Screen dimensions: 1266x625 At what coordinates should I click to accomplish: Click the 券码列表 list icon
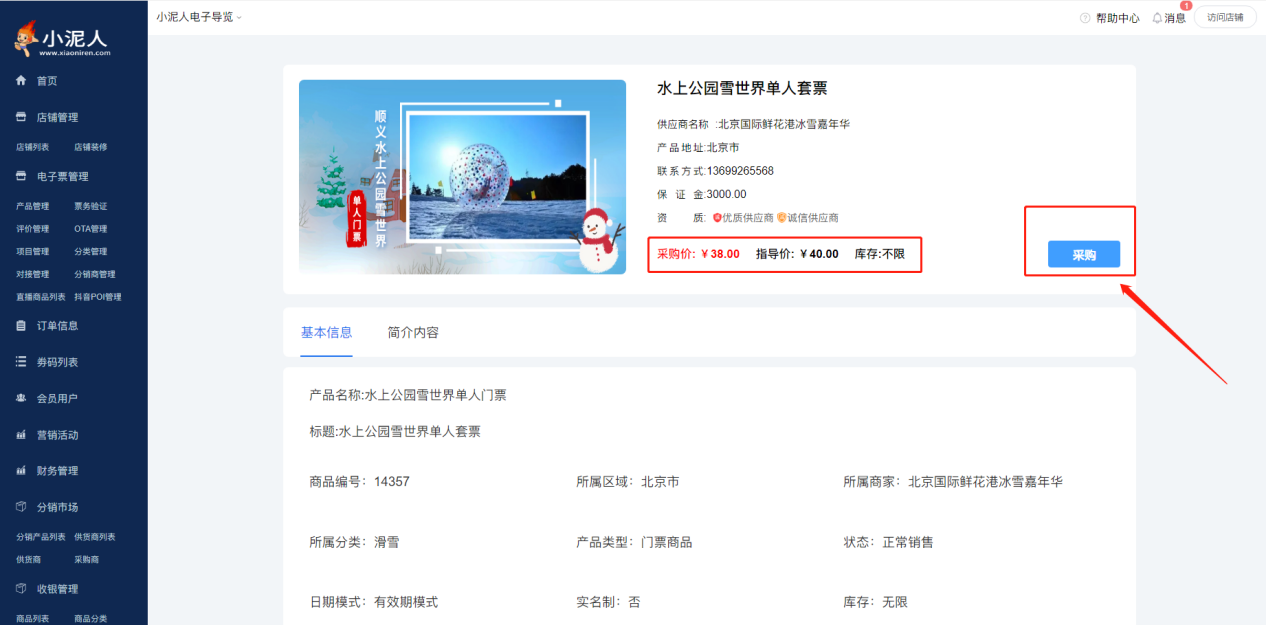pyautogui.click(x=21, y=362)
